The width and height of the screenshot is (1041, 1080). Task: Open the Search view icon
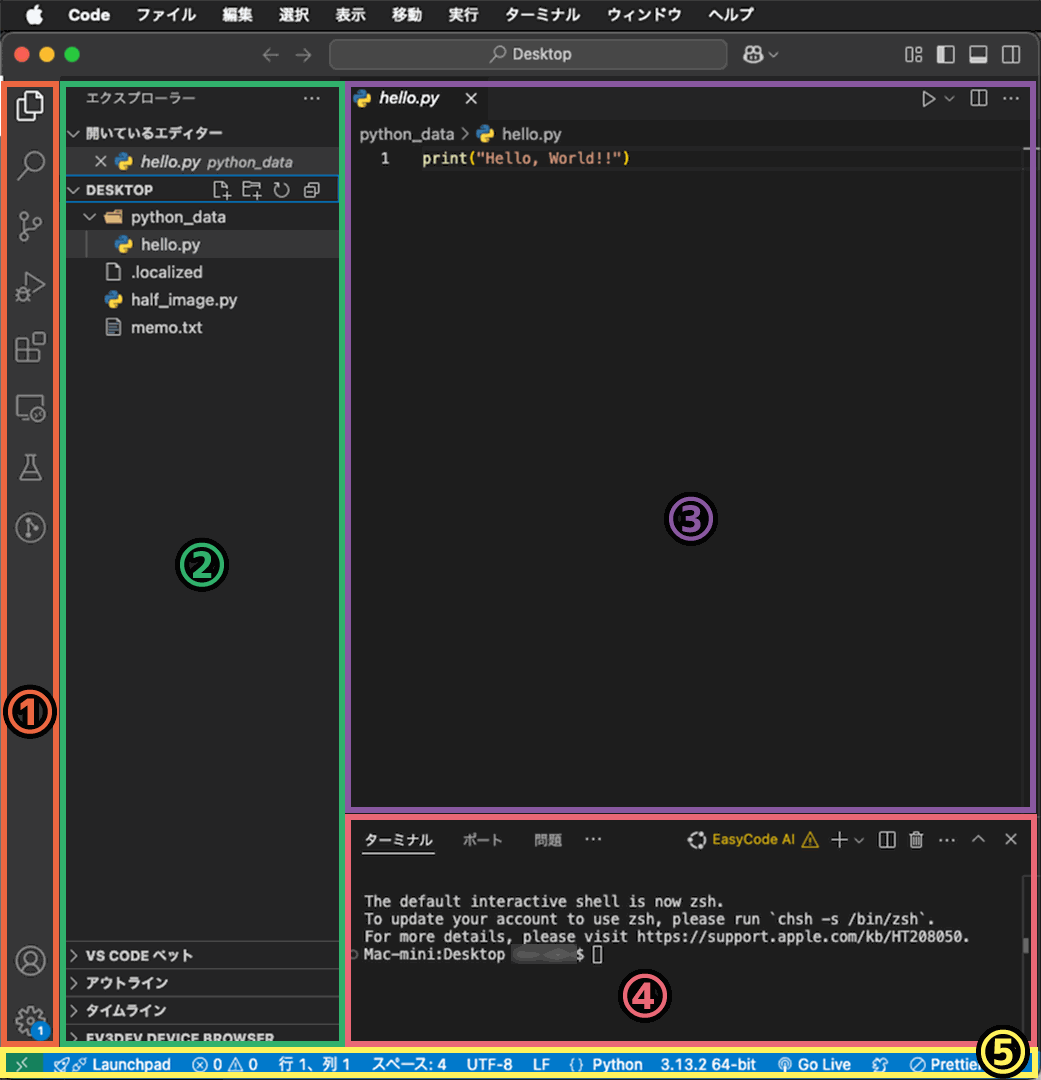coord(30,165)
